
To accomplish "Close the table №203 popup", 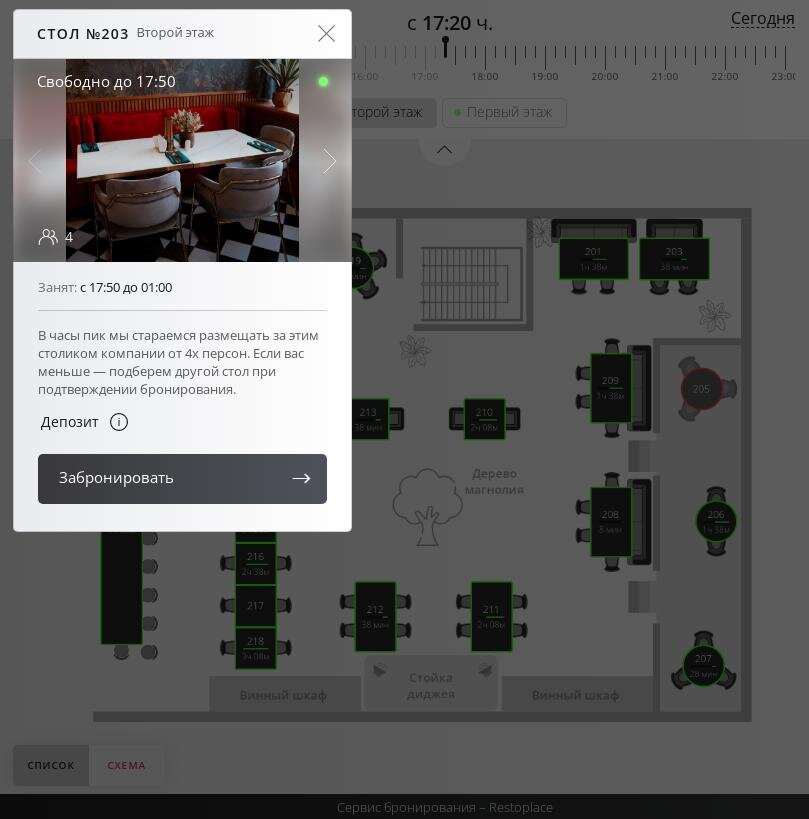I will click(x=326, y=33).
